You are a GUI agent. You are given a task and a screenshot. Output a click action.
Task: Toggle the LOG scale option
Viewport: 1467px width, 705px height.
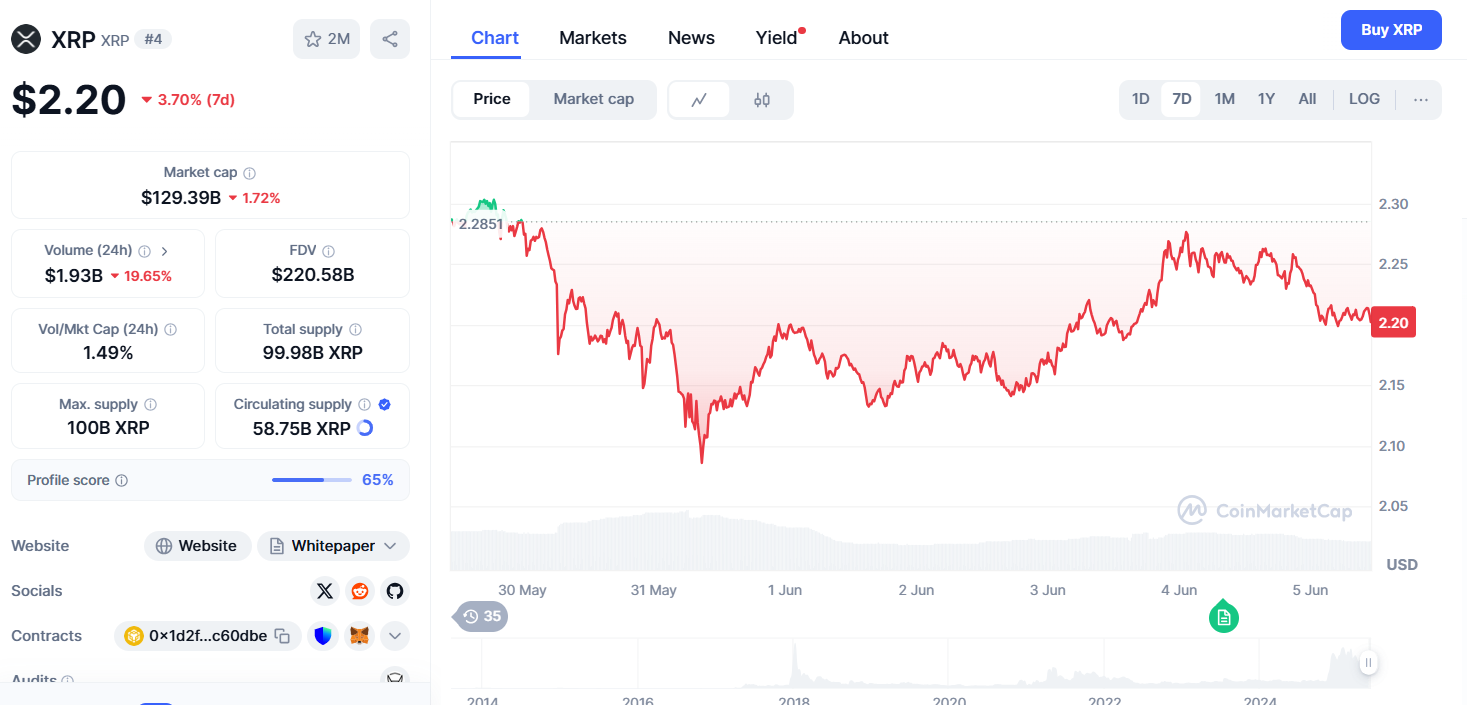click(x=1364, y=99)
